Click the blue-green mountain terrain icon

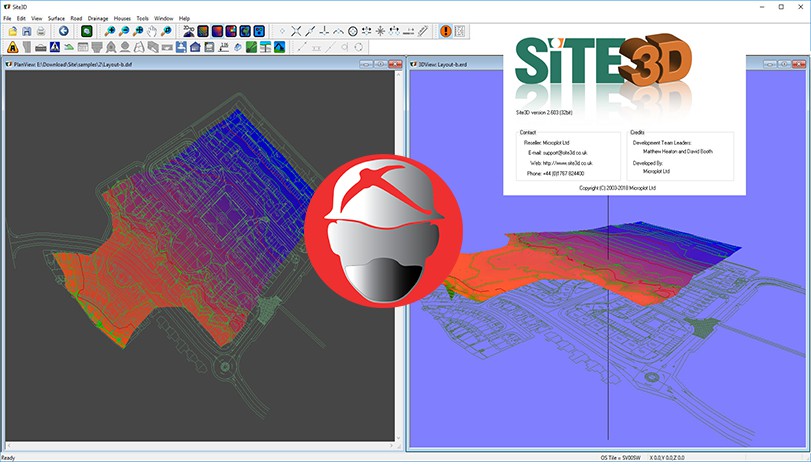pos(279,48)
